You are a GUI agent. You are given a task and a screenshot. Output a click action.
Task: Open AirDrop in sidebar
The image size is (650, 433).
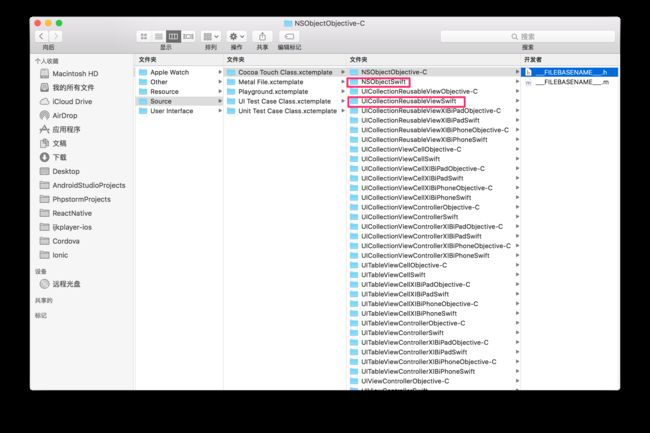point(58,116)
